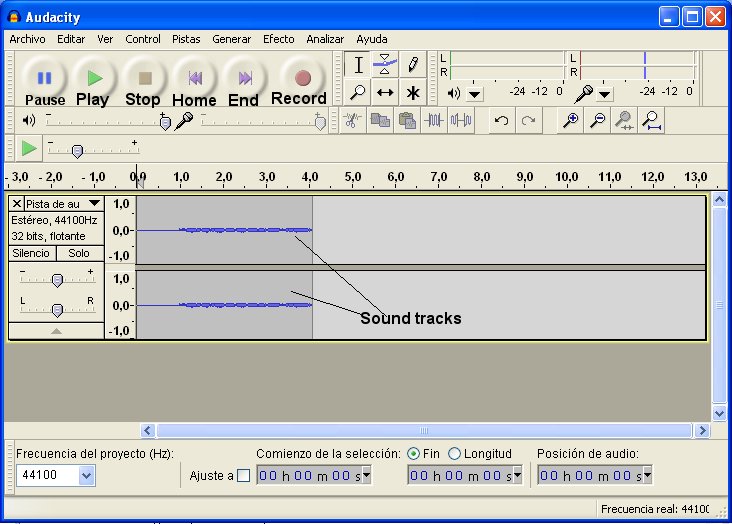732x524 pixels.
Task: Click the Fit selection in window icon
Action: (x=624, y=120)
